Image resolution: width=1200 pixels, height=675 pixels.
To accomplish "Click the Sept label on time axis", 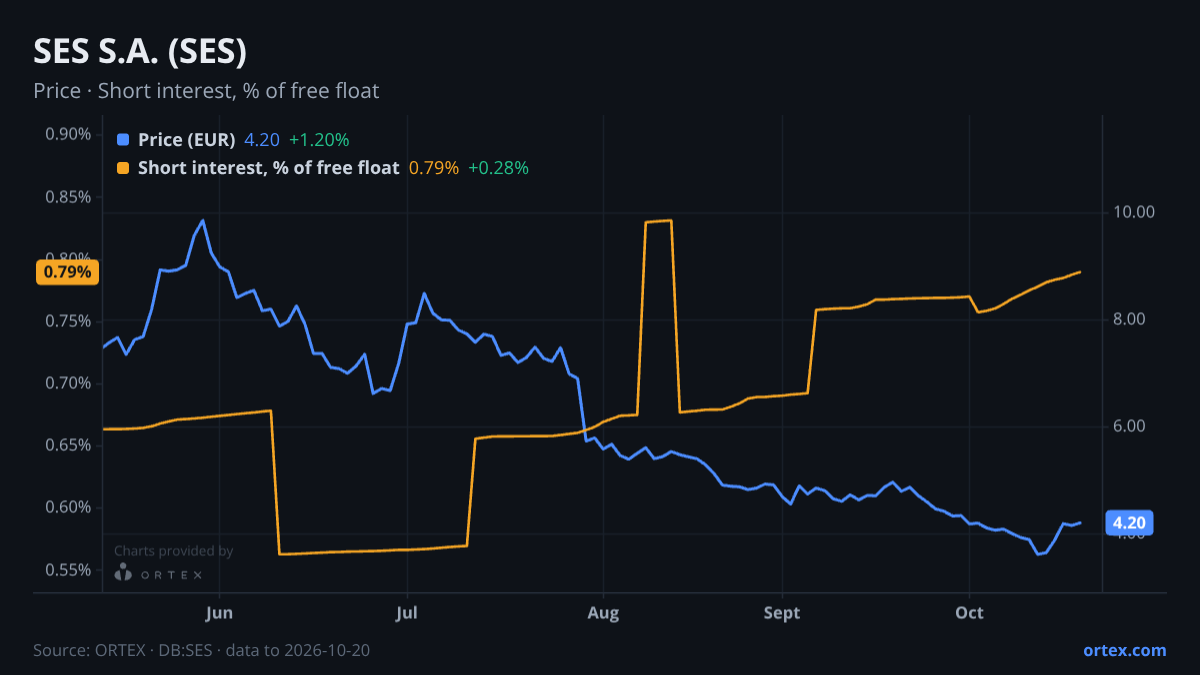I will click(x=782, y=613).
